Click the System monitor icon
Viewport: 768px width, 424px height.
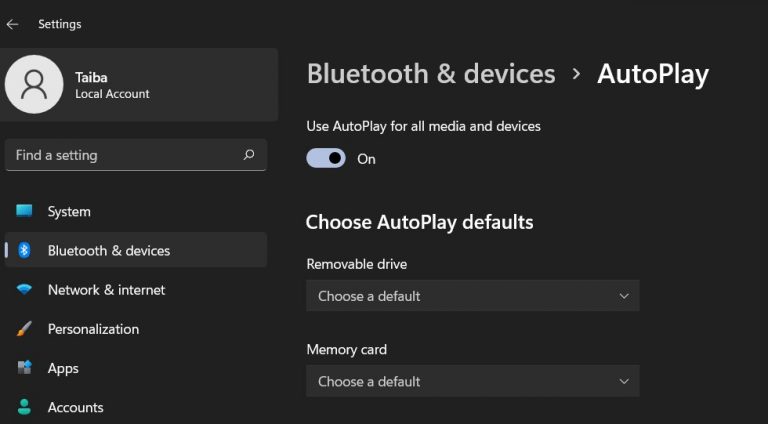point(24,211)
